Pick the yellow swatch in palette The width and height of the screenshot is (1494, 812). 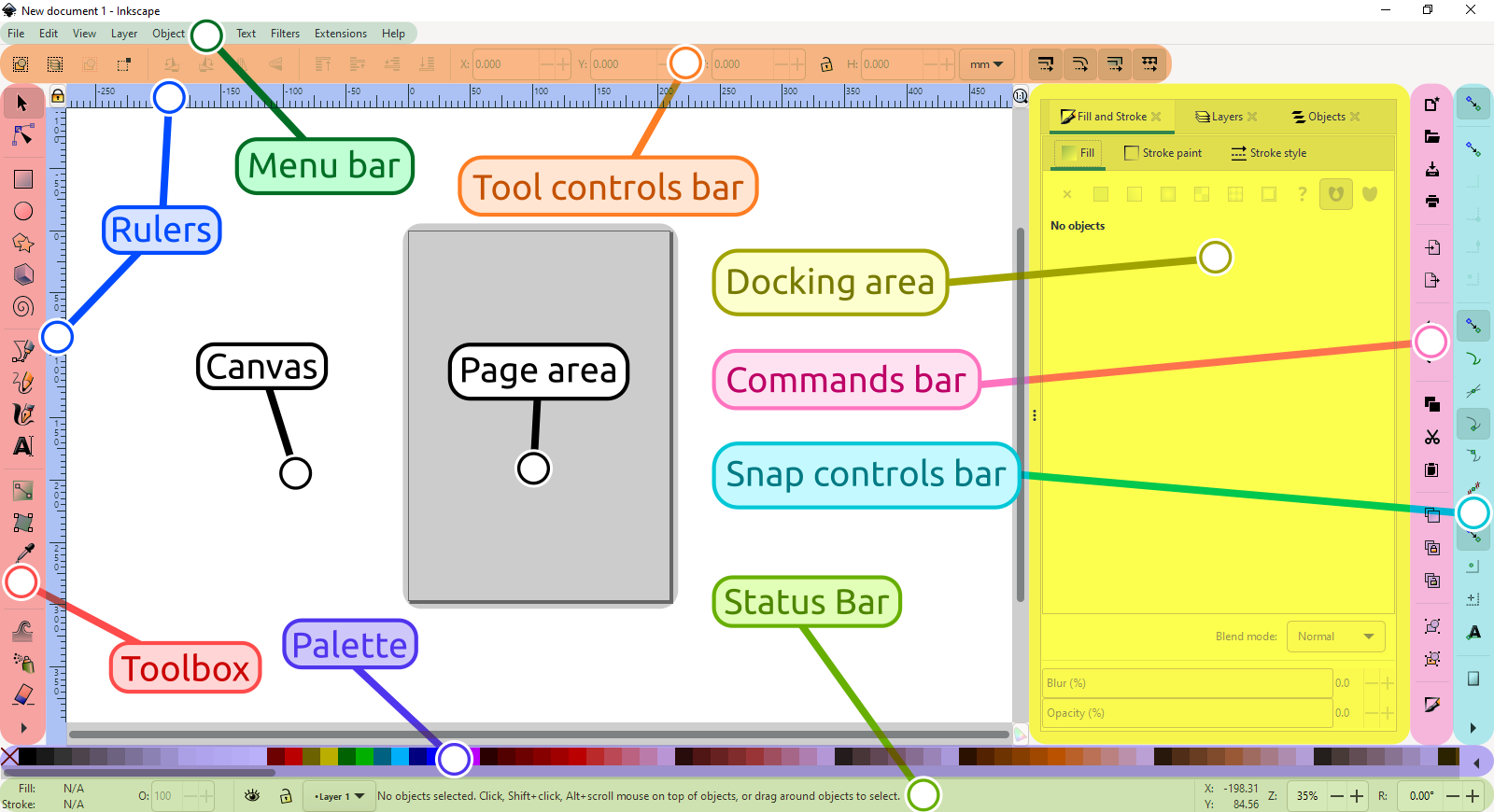pyautogui.click(x=329, y=756)
